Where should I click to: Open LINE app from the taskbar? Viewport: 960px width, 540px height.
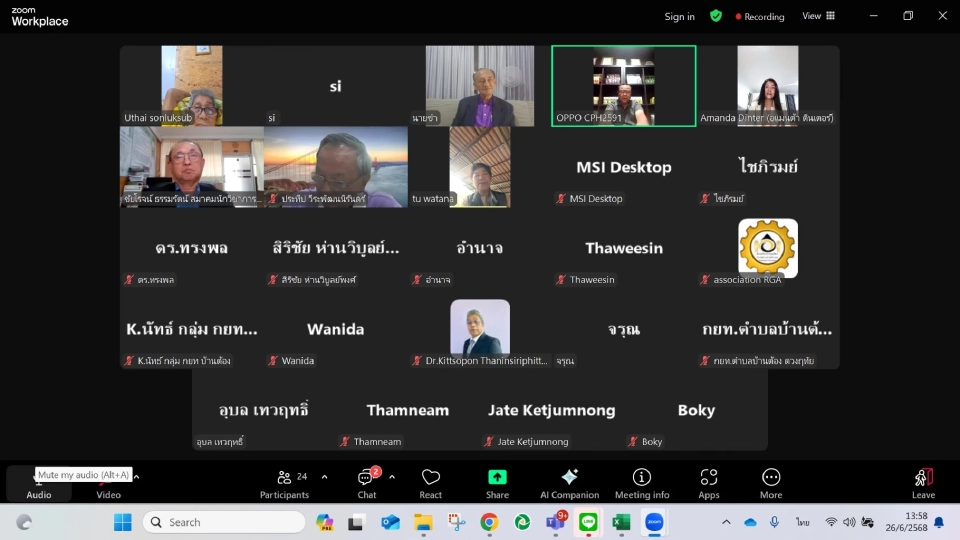pos(588,522)
